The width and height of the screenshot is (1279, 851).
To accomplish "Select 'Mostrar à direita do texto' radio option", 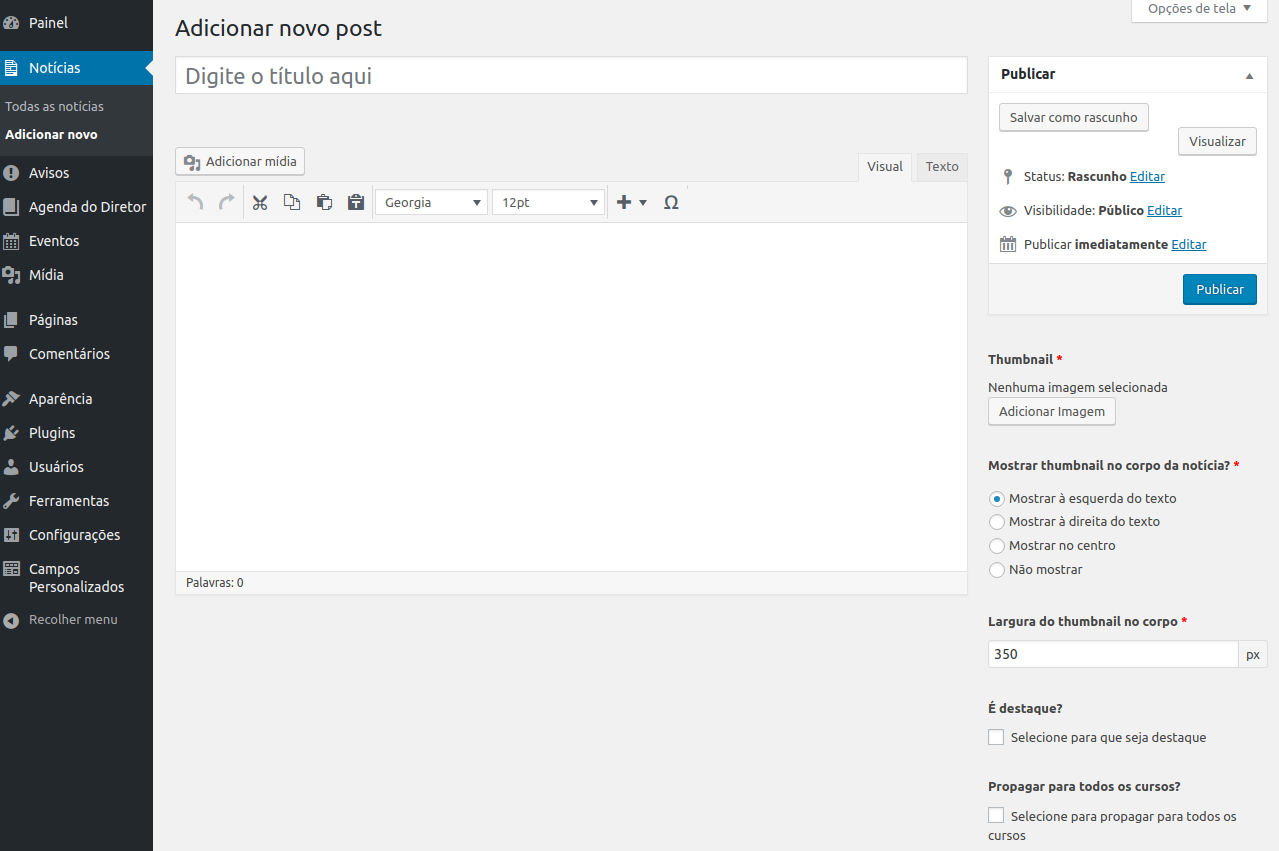I will [x=997, y=522].
